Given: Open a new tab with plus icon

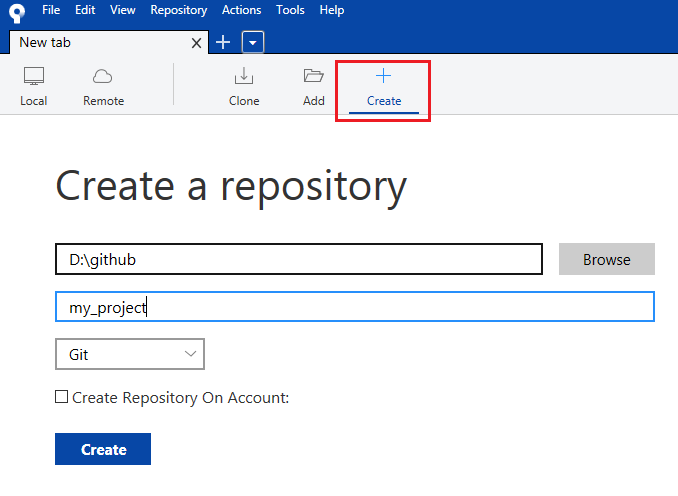Looking at the screenshot, I should pyautogui.click(x=223, y=42).
